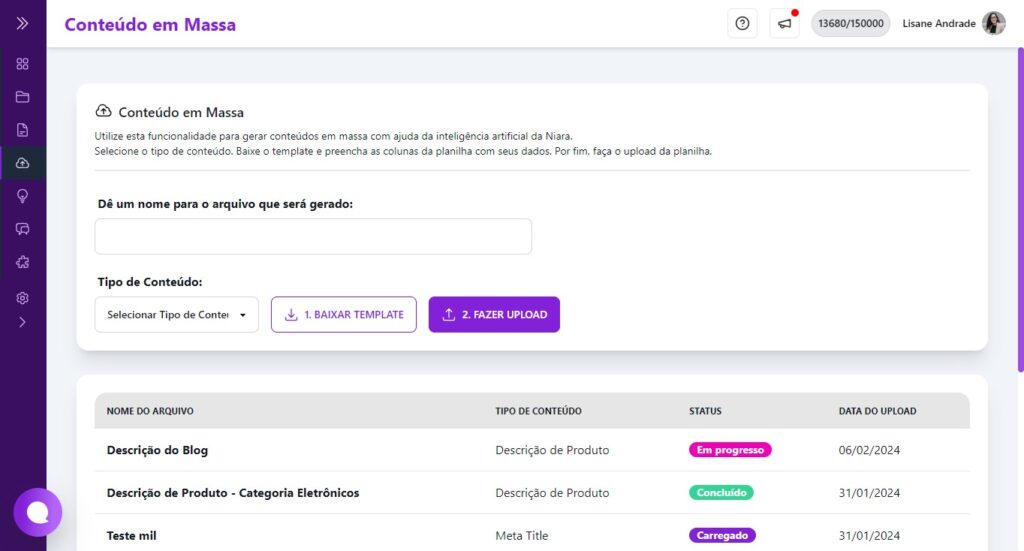The image size is (1024, 551).
Task: Select the cloud upload icon in sidebar
Action: (x=22, y=163)
